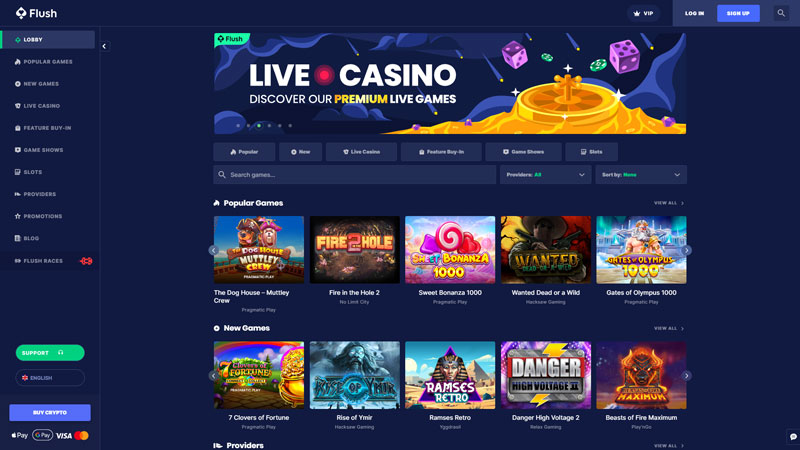800x450 pixels.
Task: Expand the Providers filter dropdown
Action: pos(545,174)
